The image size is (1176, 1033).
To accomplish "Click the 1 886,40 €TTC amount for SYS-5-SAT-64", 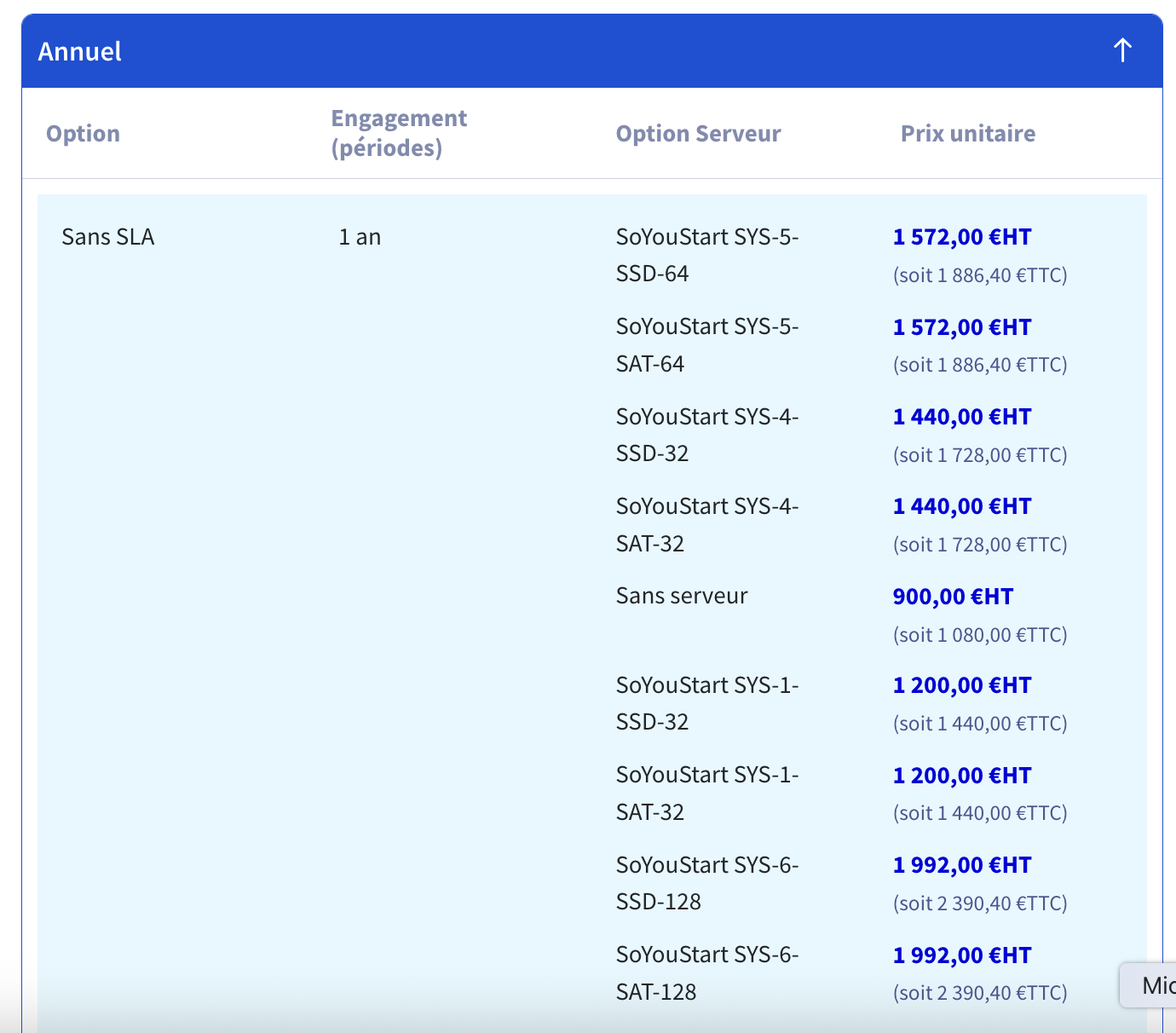I will [980, 365].
